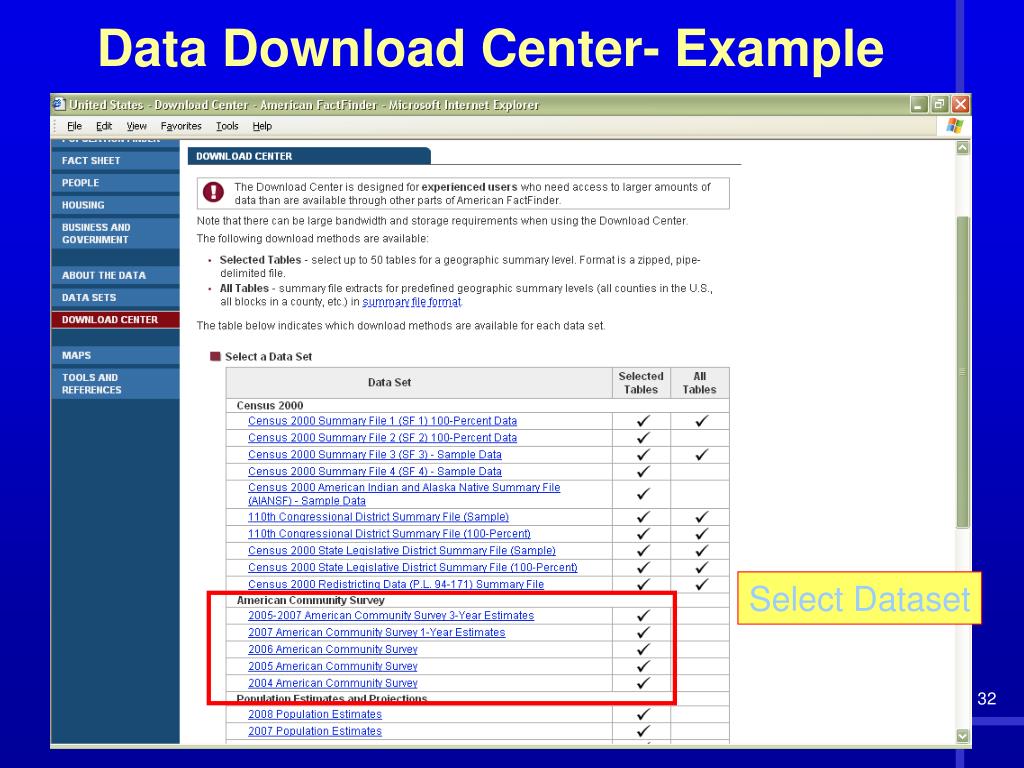Screen dimensions: 1024x768
Task: Close the Internet Explorer window
Action: click(961, 104)
